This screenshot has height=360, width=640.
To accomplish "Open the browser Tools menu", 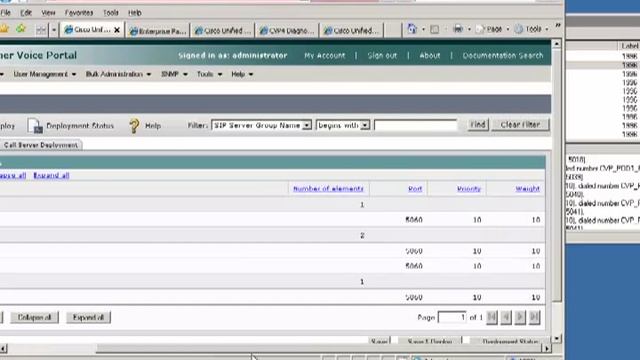I will coord(110,13).
